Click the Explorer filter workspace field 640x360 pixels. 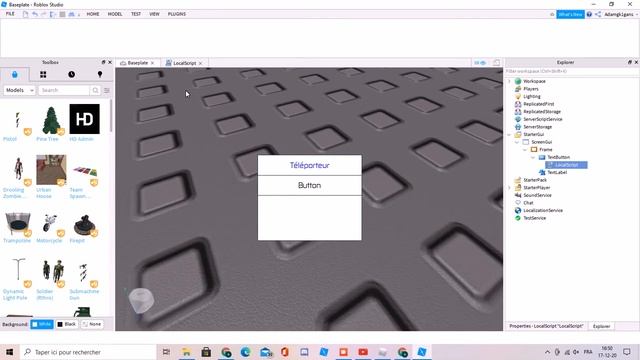572,71
